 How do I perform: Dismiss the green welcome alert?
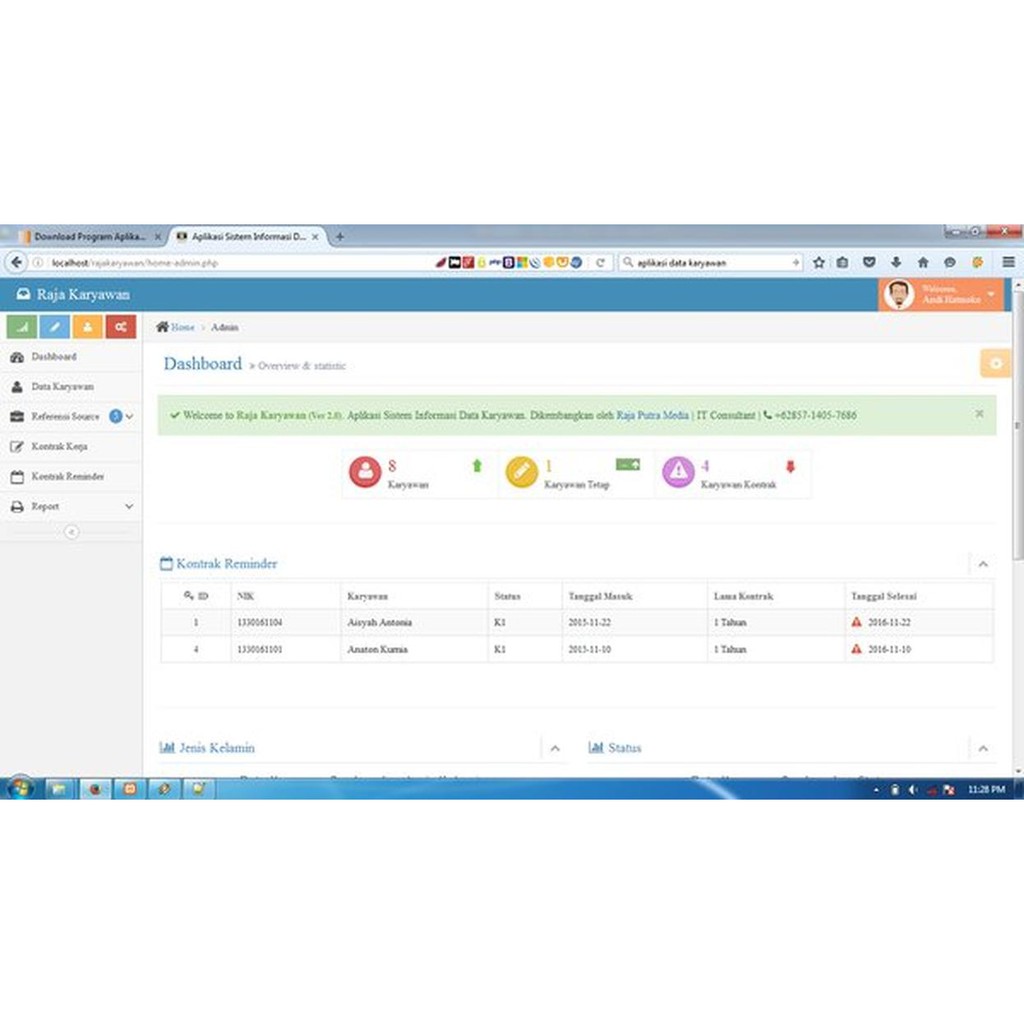pos(979,414)
